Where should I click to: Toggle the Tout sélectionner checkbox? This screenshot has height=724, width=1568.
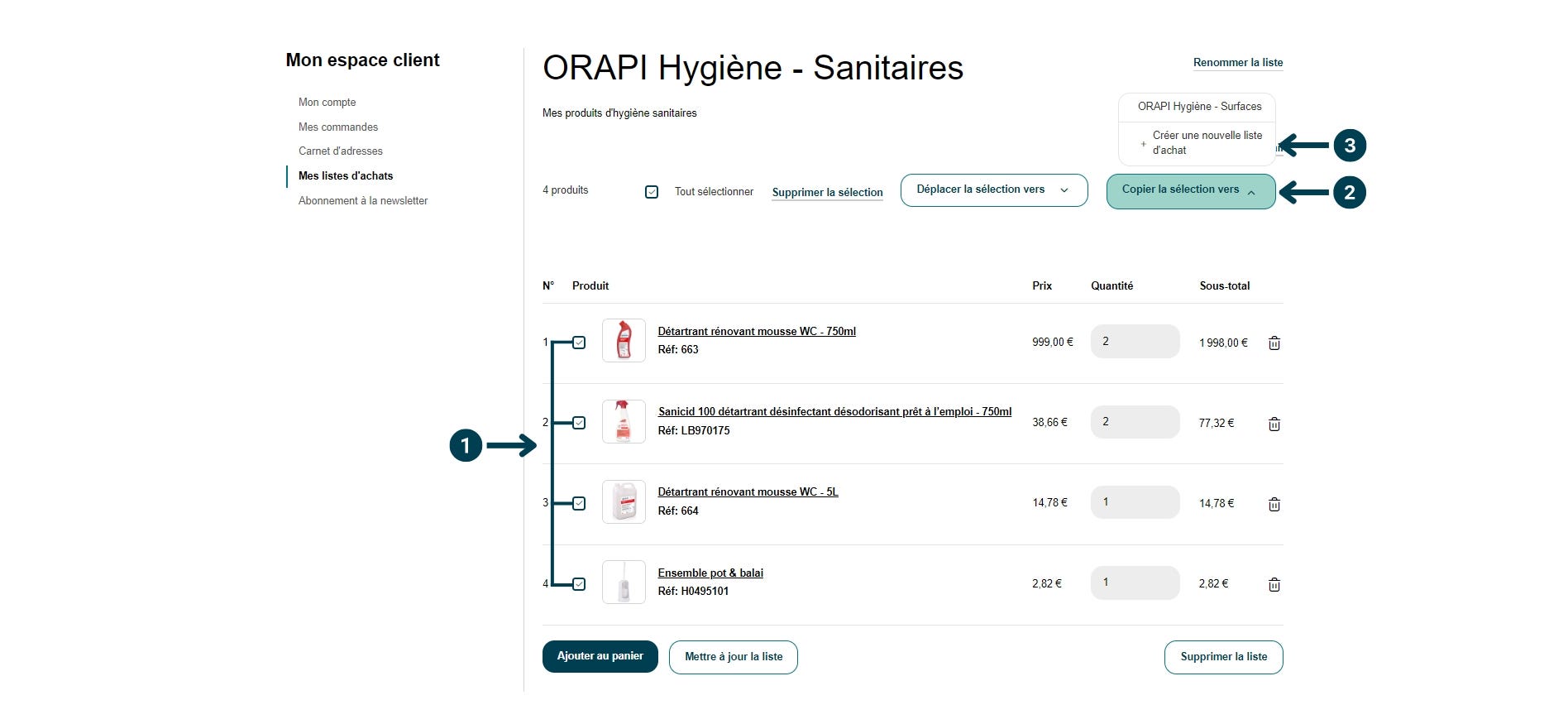click(x=652, y=192)
